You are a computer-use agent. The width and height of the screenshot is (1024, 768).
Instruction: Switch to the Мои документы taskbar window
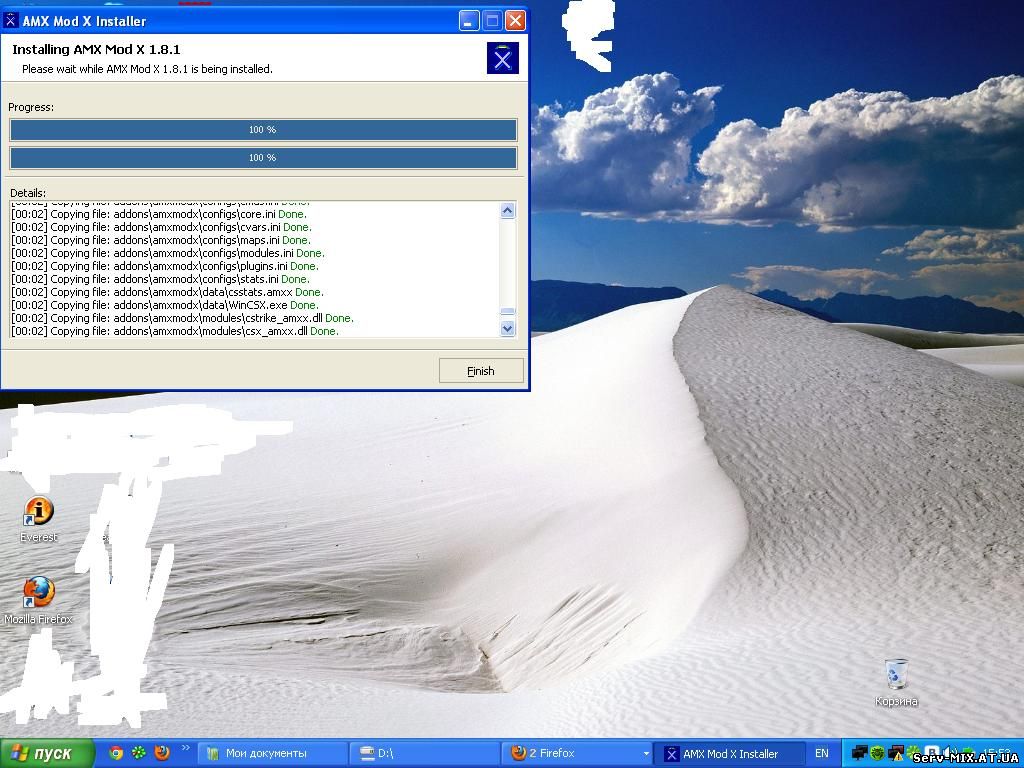[272, 753]
